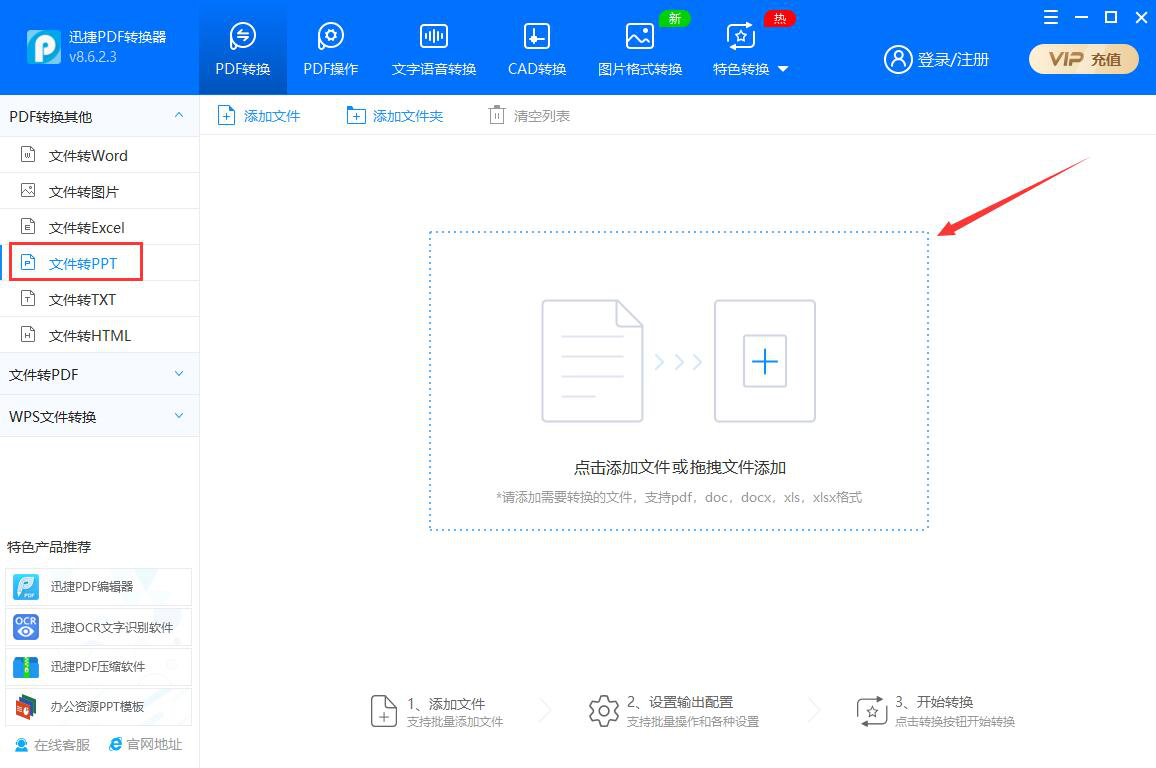Click the 热 badge on 特色转换

[x=779, y=18]
